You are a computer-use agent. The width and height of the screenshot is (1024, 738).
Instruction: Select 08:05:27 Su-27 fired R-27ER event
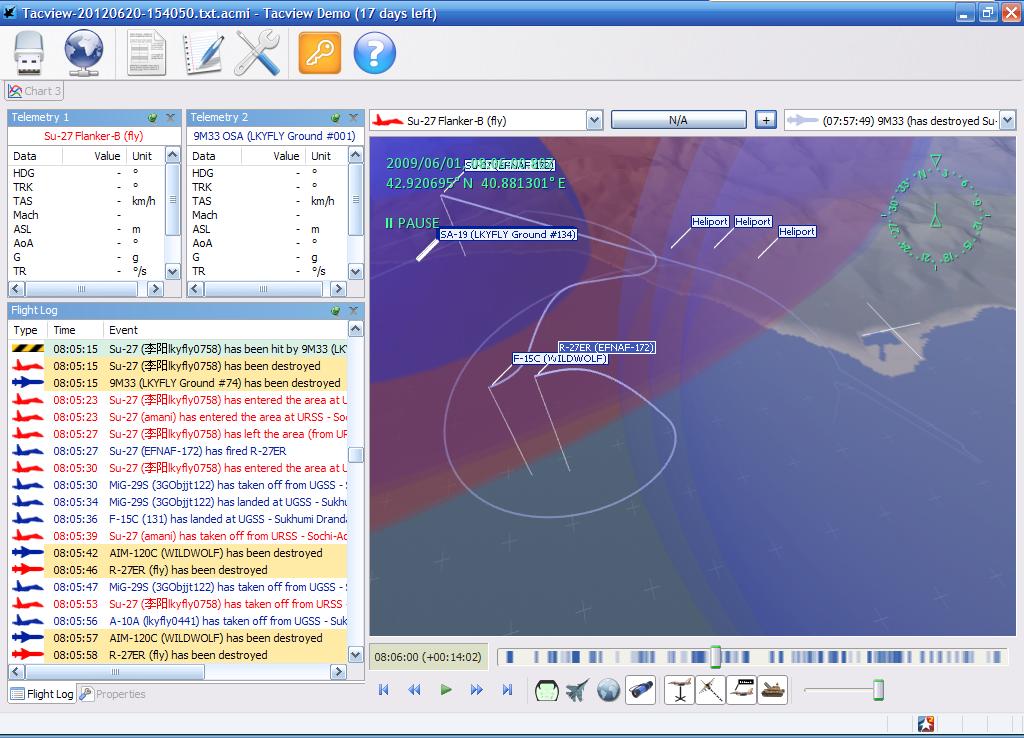(179, 451)
